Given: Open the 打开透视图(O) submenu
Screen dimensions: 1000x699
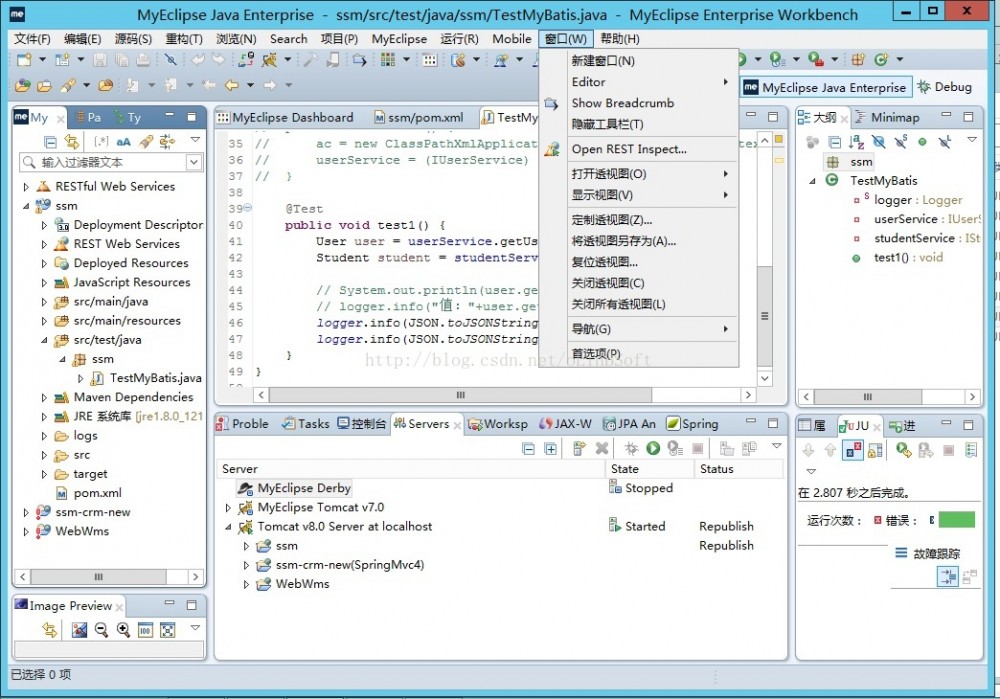Looking at the screenshot, I should point(615,173).
